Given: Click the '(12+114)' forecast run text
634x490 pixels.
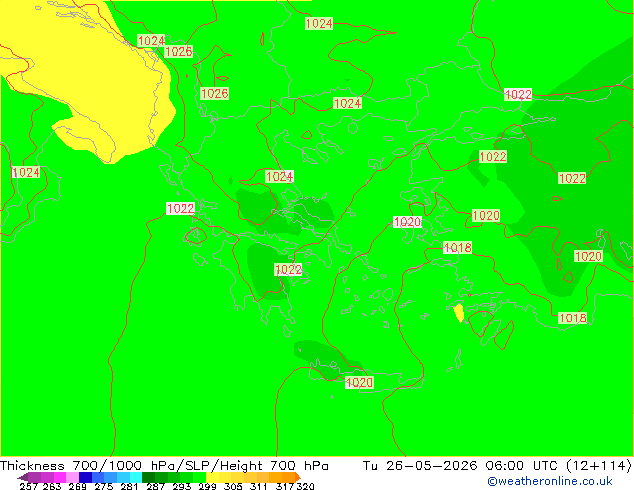Looking at the screenshot, I should coord(599,466).
